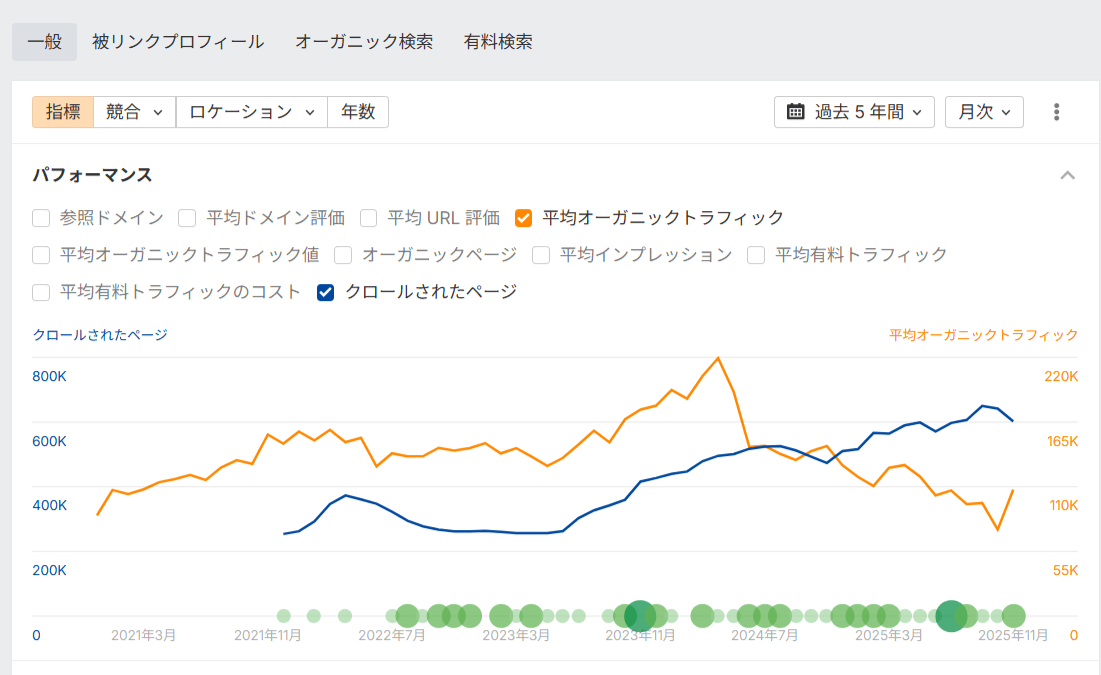The height and width of the screenshot is (675, 1101).
Task: Open the 月次 interval dropdown
Action: 984,112
